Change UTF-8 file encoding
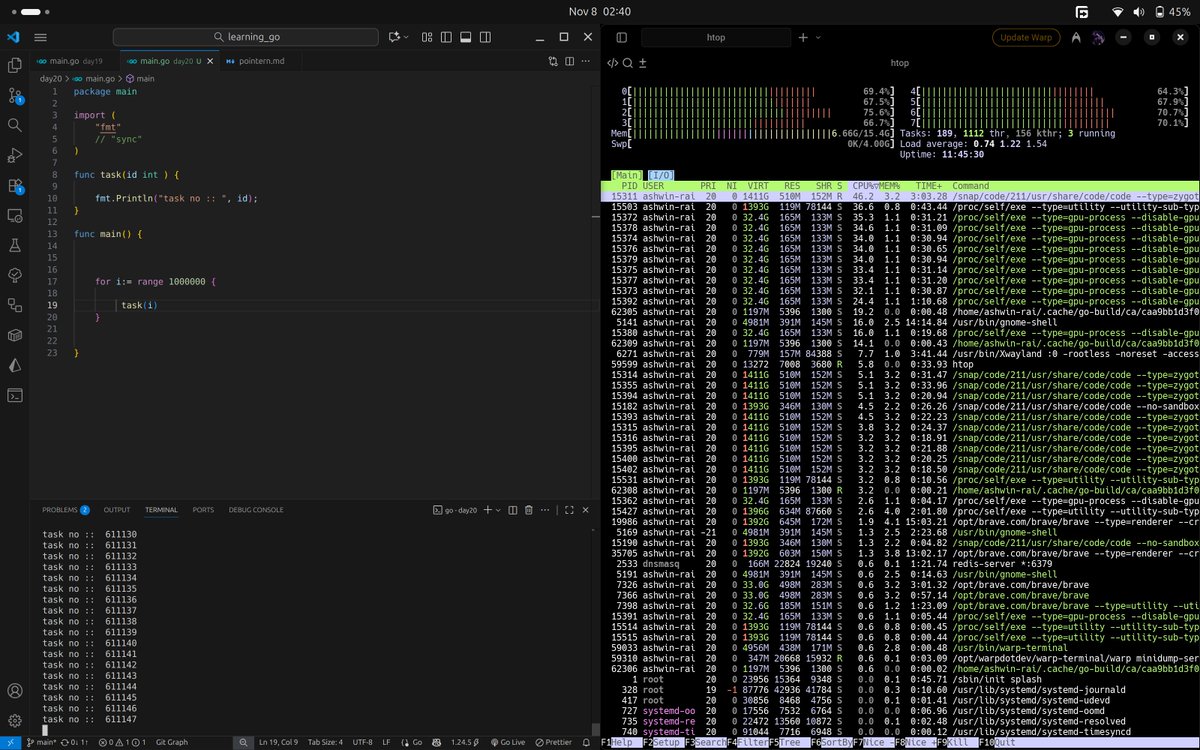This screenshot has width=1200, height=750. point(362,742)
